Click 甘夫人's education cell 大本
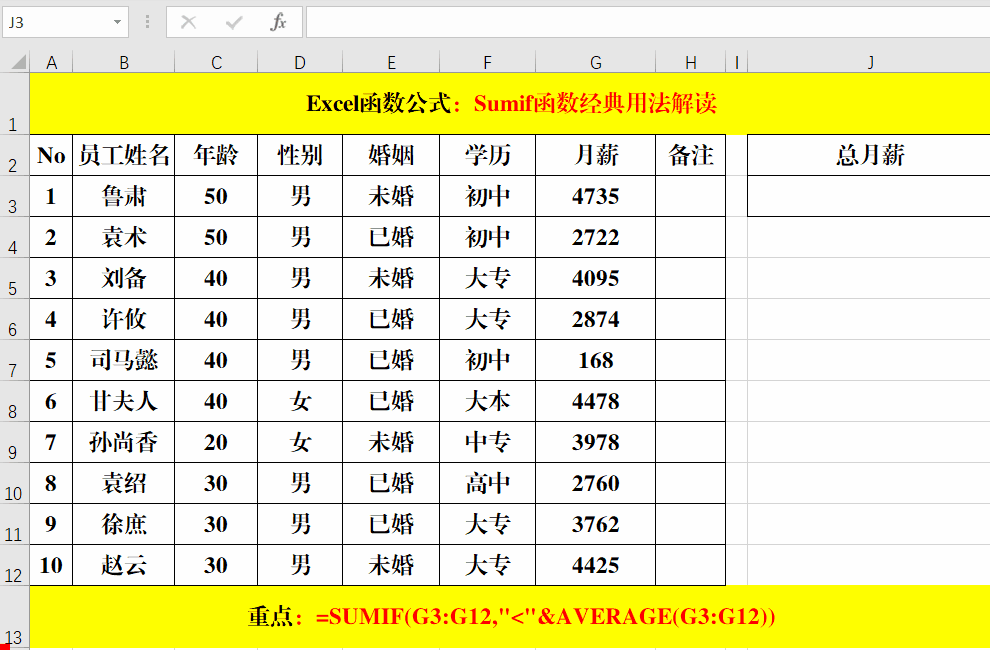990x650 pixels. tap(487, 402)
